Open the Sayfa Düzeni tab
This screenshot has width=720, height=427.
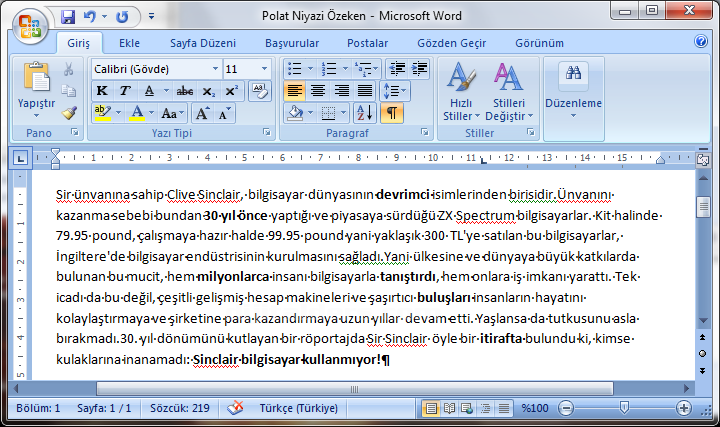203,43
